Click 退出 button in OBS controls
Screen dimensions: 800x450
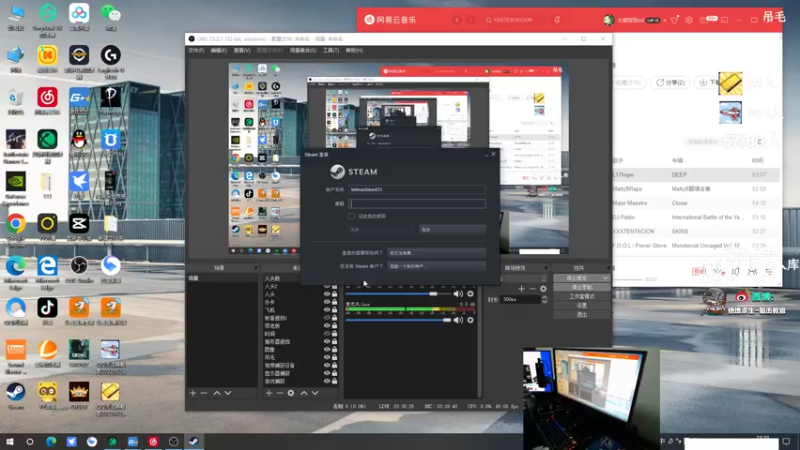pyautogui.click(x=582, y=315)
